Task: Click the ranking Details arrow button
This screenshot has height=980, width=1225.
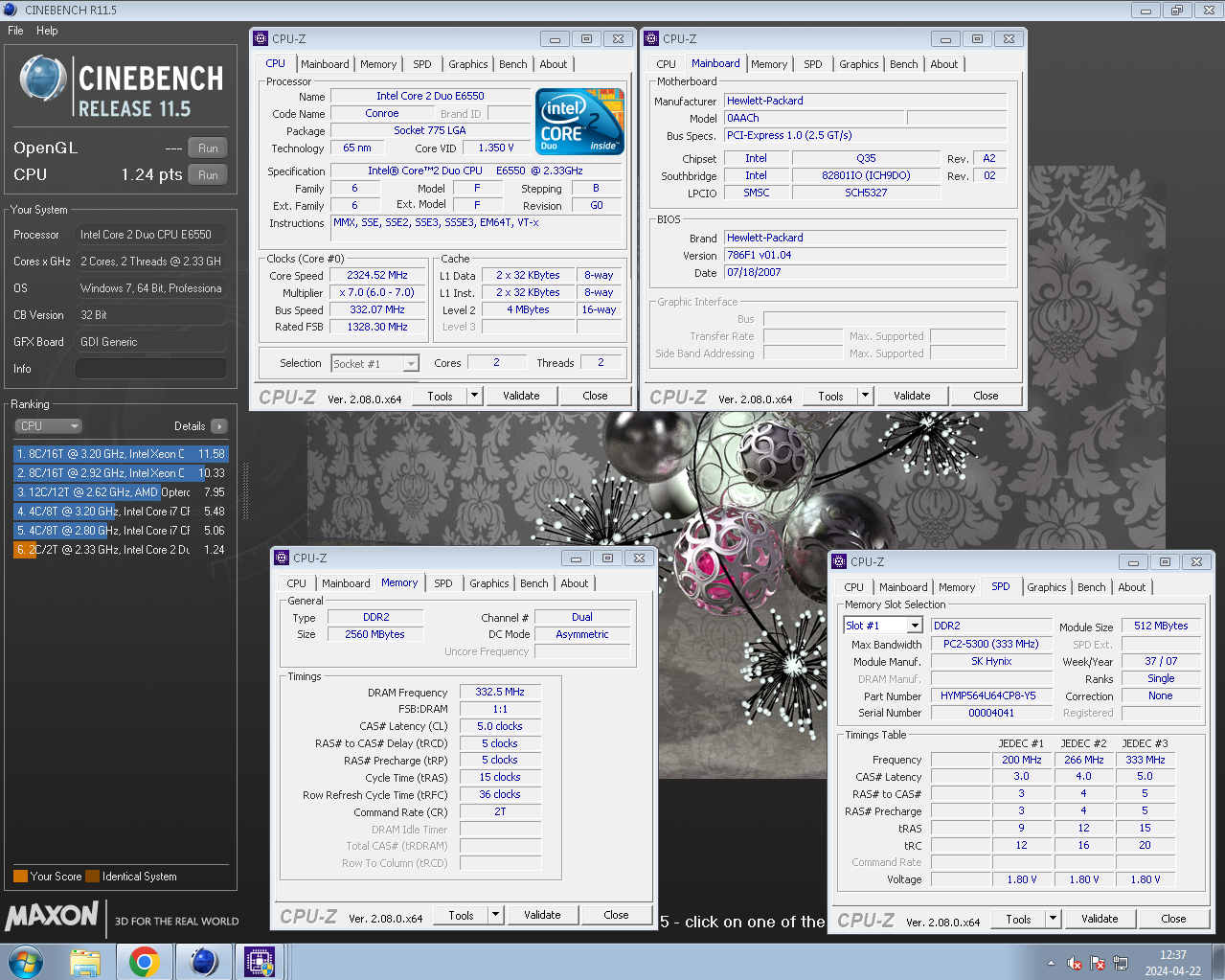Action: [219, 426]
